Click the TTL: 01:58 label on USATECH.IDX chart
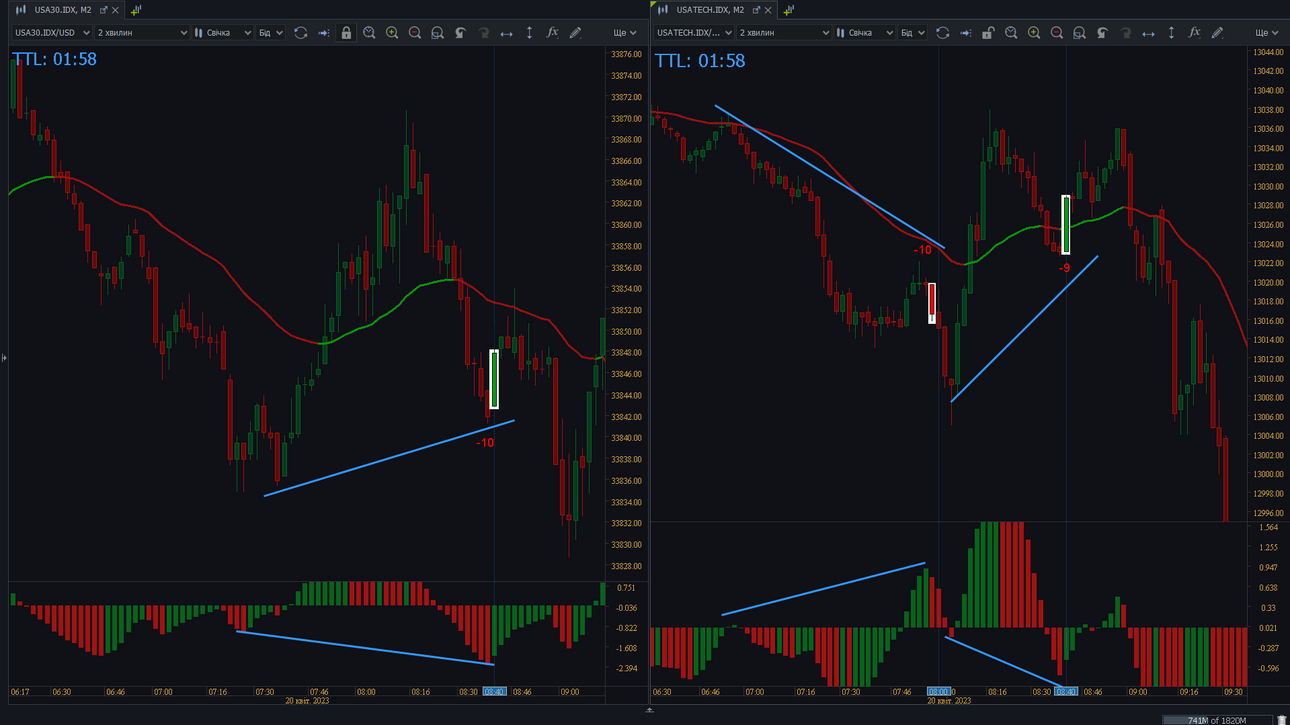 coord(700,61)
